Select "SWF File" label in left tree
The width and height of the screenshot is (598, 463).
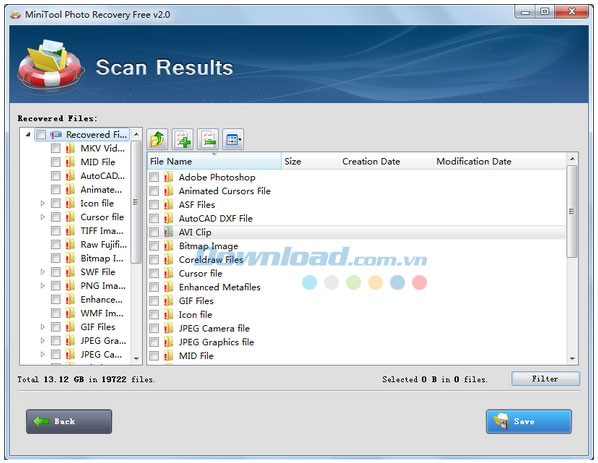tap(98, 272)
